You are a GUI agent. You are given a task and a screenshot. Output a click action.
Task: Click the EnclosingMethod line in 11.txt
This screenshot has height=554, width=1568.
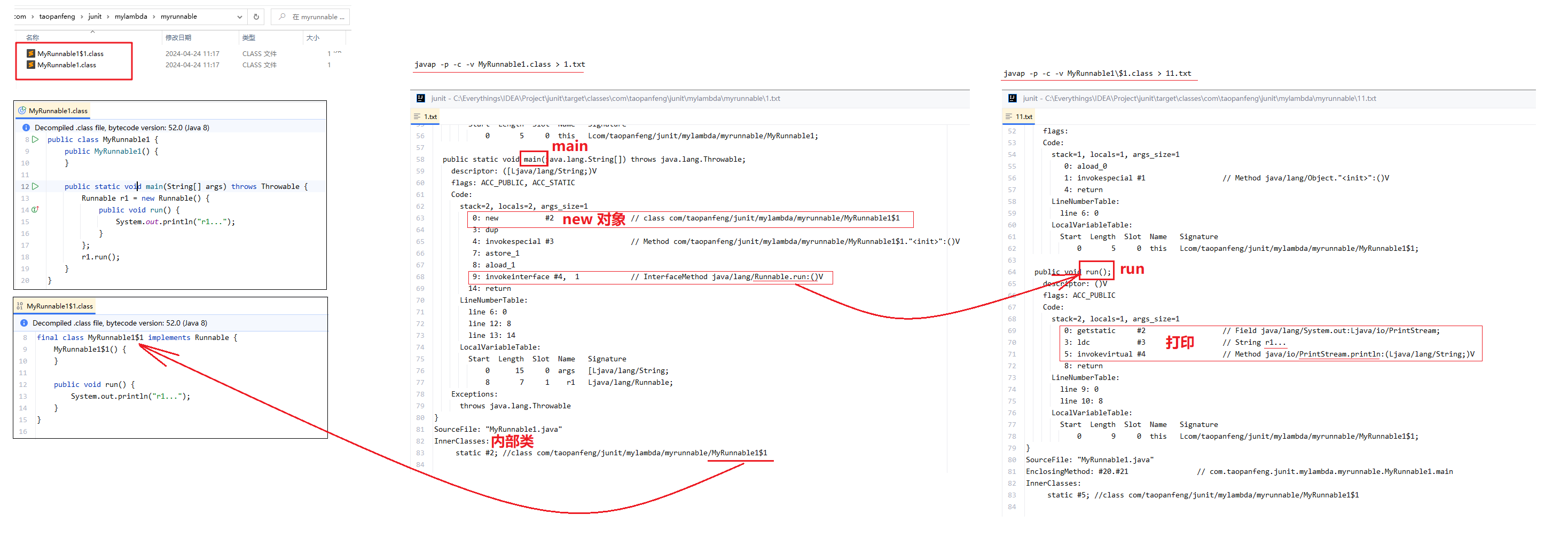pos(1240,471)
